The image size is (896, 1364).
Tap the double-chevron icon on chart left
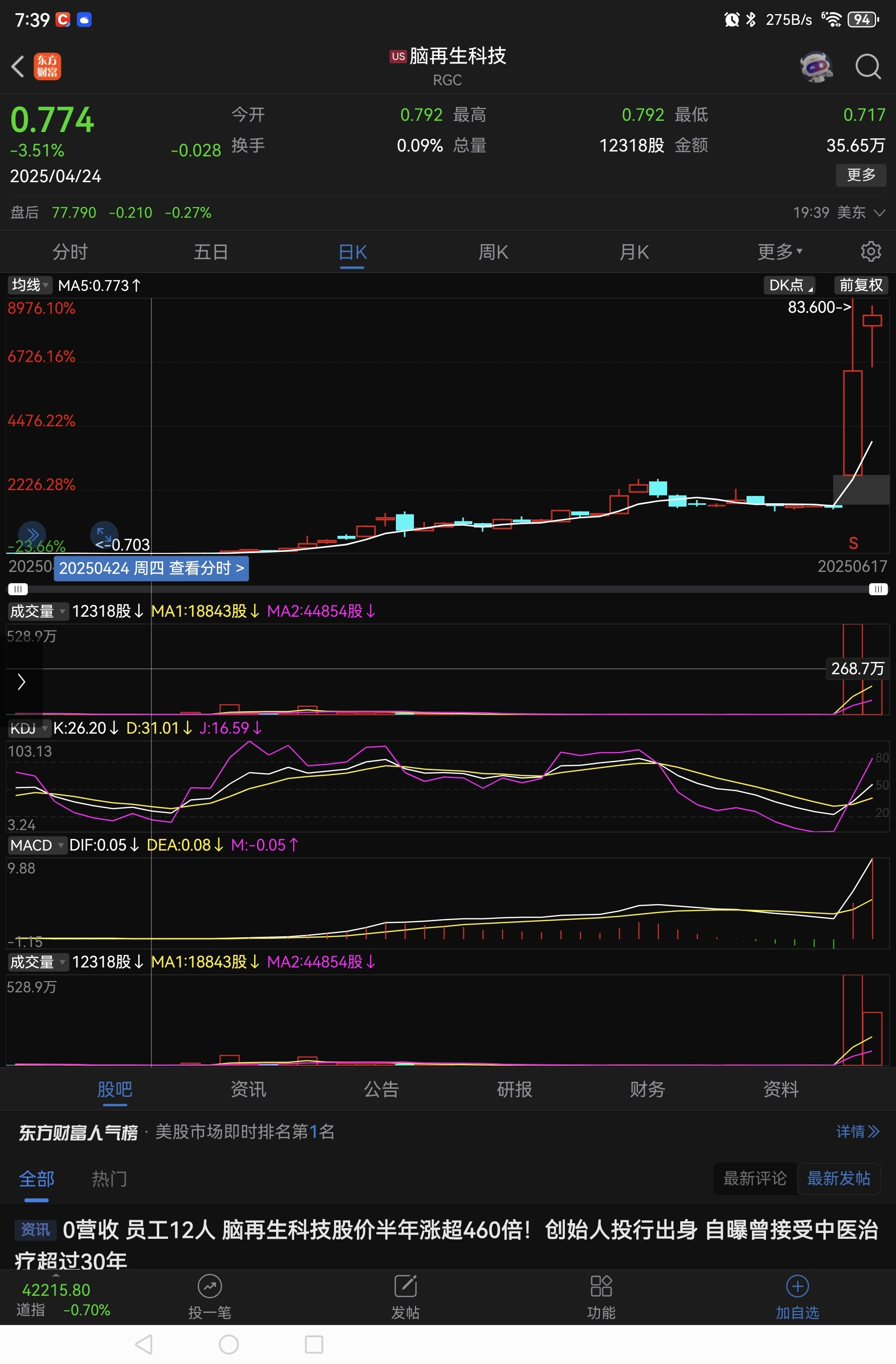[x=32, y=535]
